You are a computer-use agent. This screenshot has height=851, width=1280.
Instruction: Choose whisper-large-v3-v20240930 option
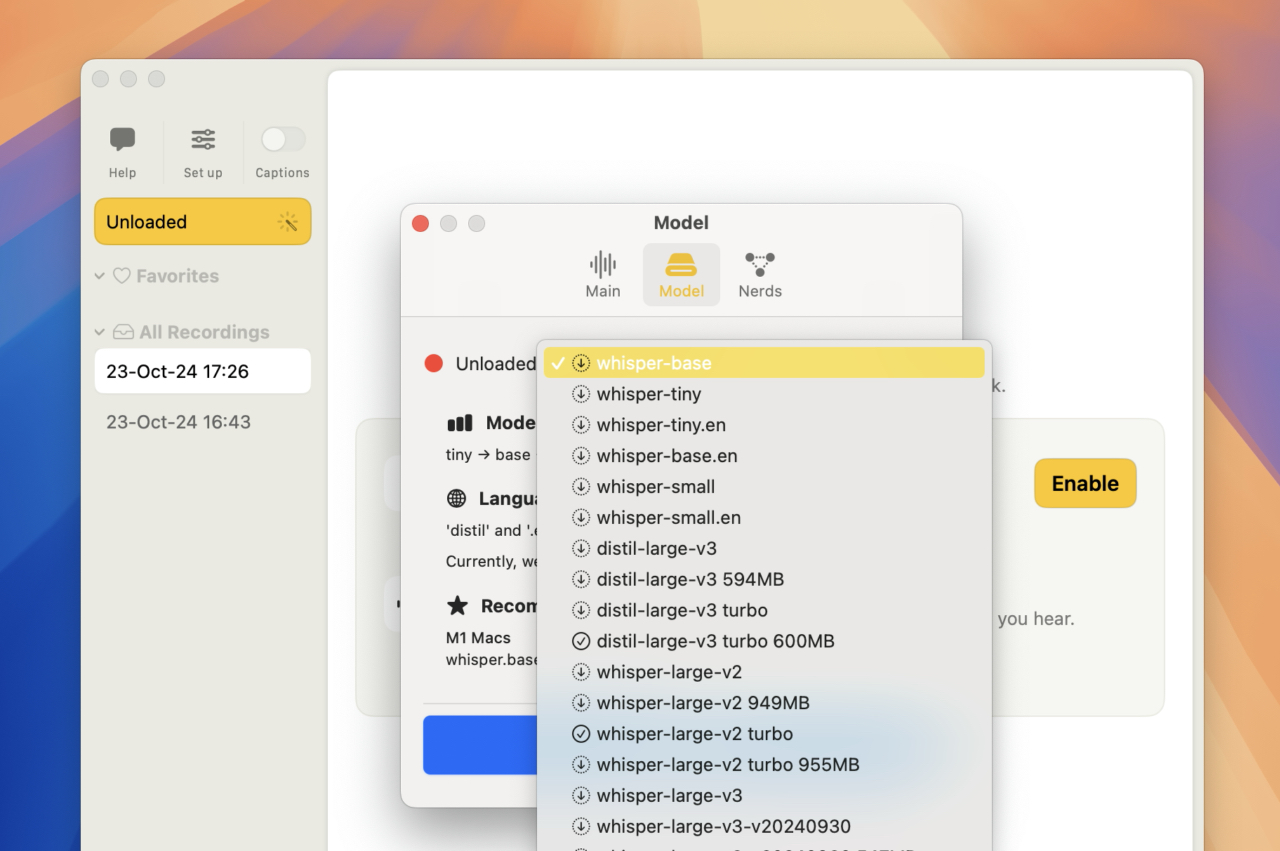(x=764, y=827)
